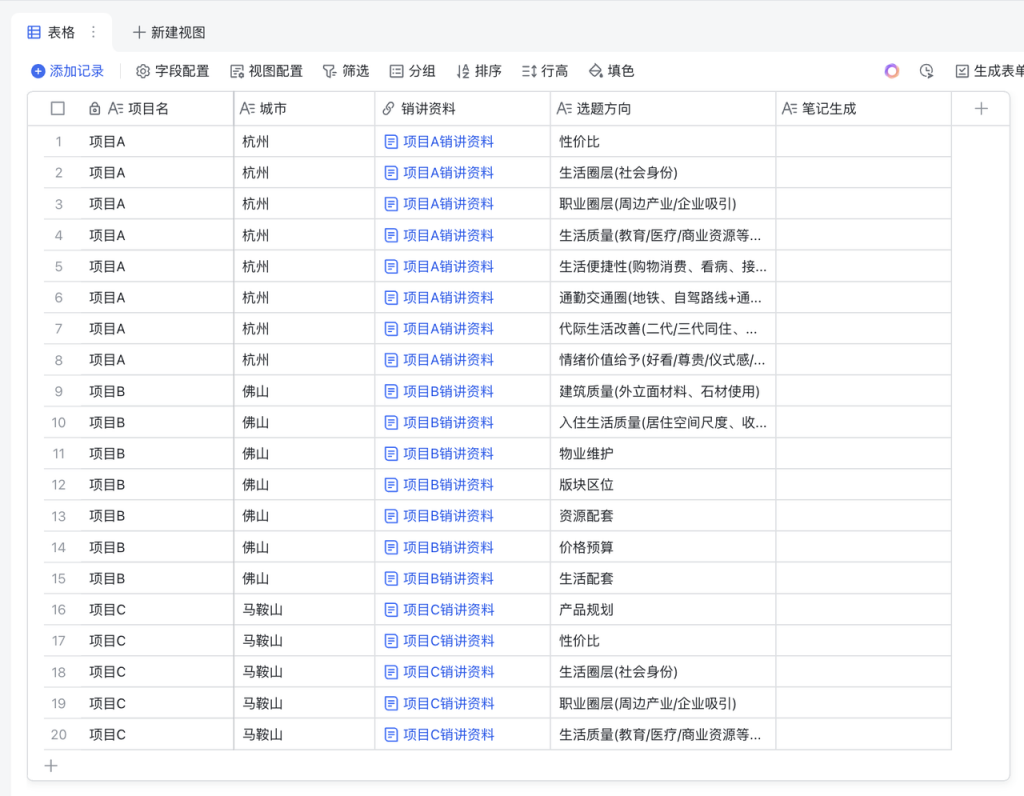Select row number 1
Image resolution: width=1024 pixels, height=796 pixels.
[x=59, y=142]
